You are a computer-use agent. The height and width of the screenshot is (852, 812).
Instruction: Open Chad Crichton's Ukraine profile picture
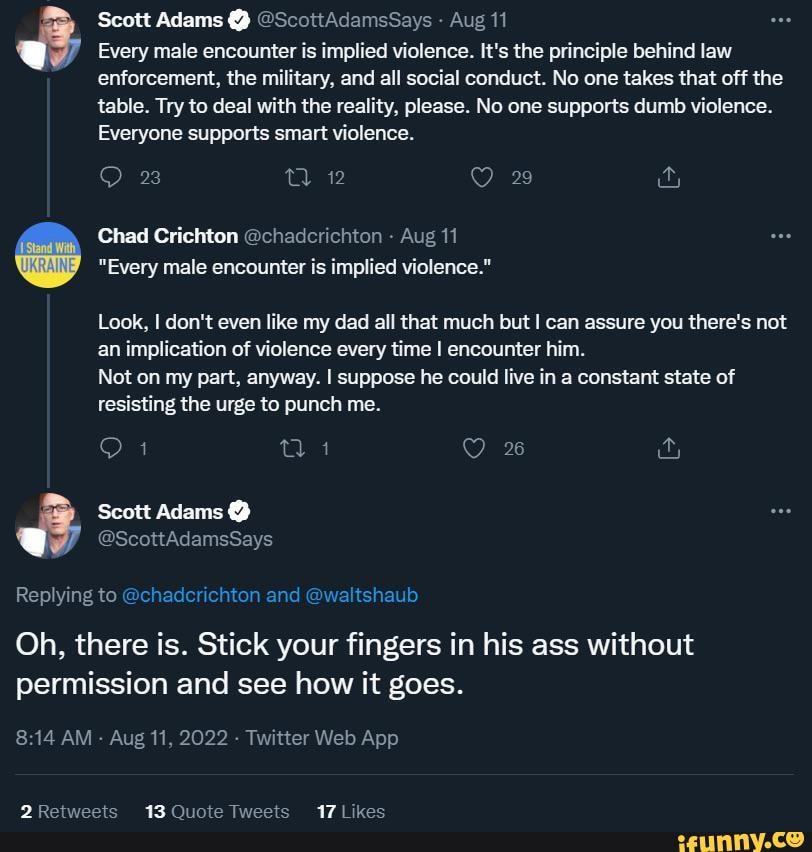pos(48,255)
